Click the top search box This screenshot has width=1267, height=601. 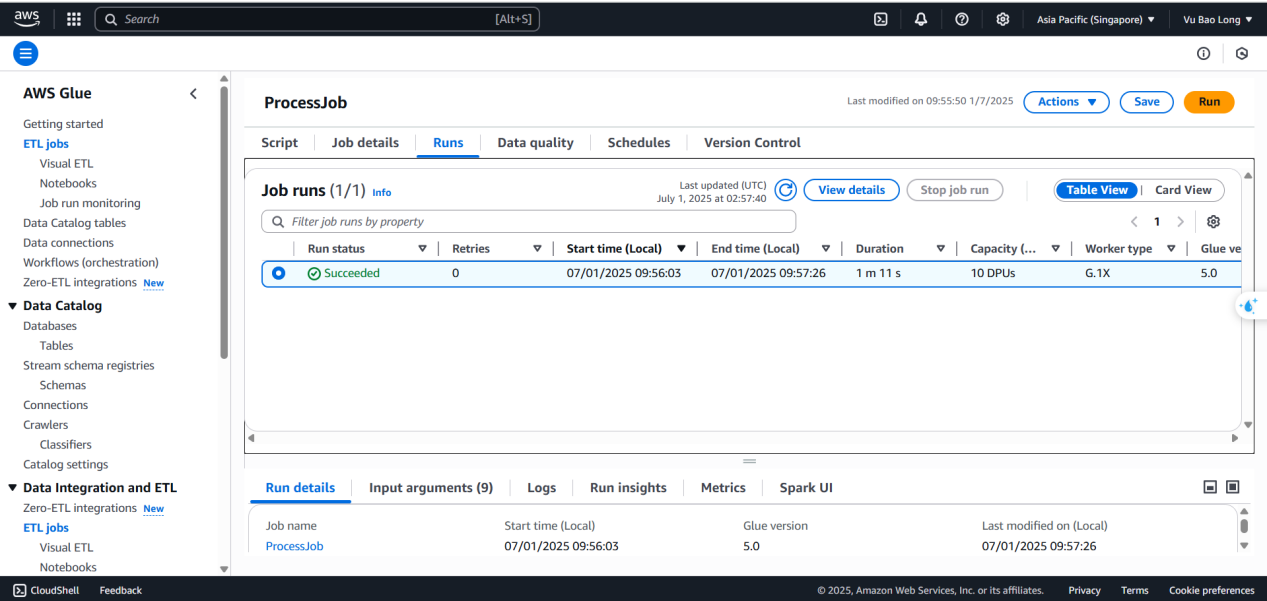pyautogui.click(x=317, y=19)
